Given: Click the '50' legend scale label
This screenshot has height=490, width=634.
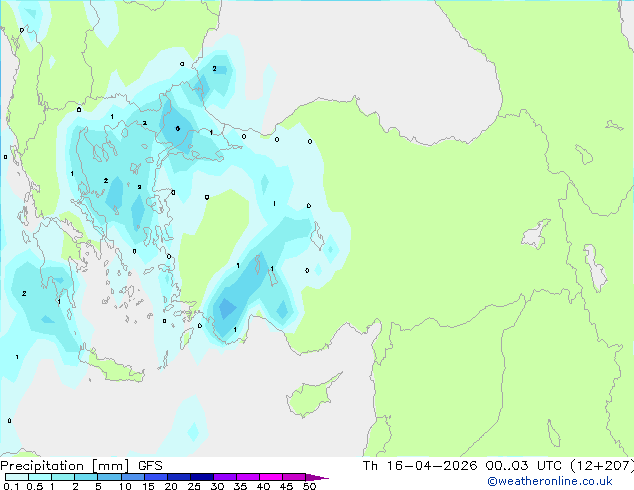Looking at the screenshot, I should [310, 486].
